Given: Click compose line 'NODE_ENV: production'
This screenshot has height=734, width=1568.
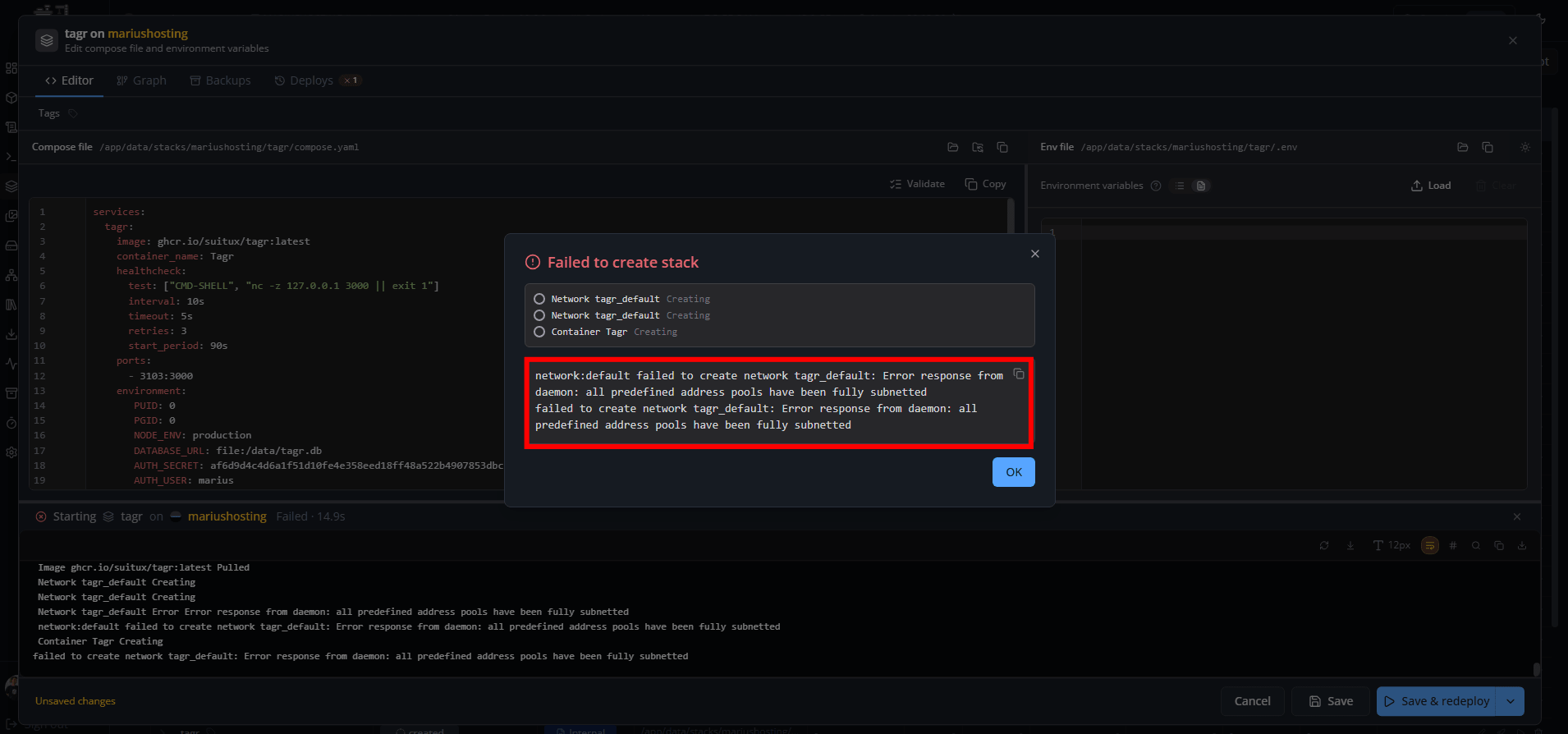Looking at the screenshot, I should (x=193, y=435).
